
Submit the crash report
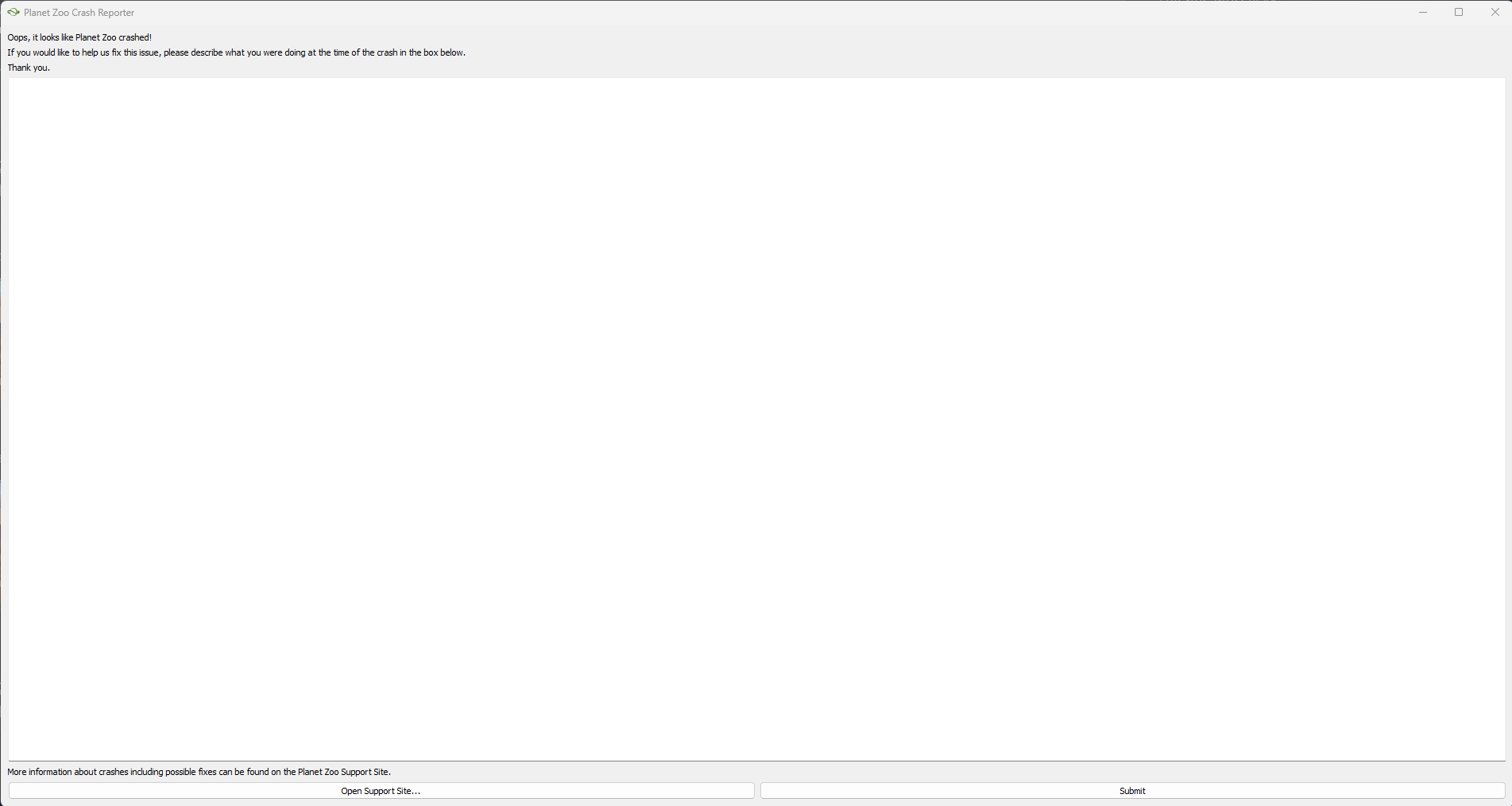[1133, 791]
